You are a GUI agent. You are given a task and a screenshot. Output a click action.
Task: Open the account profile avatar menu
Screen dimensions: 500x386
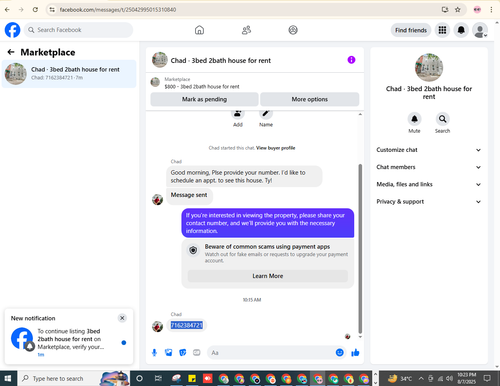(x=480, y=30)
